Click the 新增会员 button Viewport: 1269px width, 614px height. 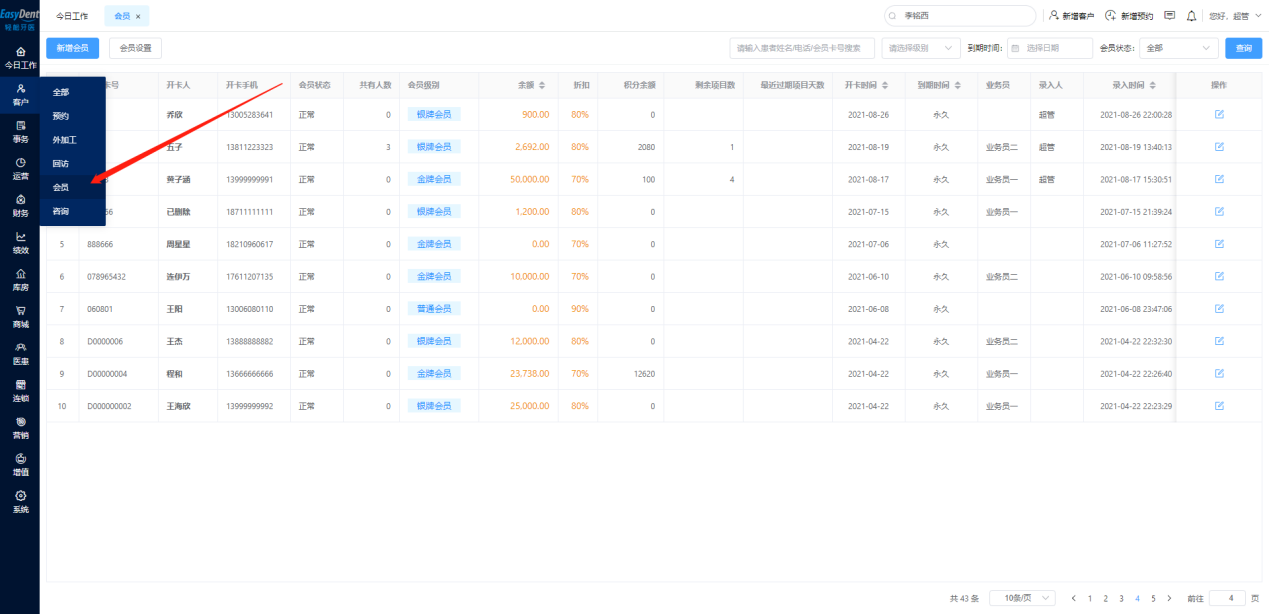pos(72,48)
